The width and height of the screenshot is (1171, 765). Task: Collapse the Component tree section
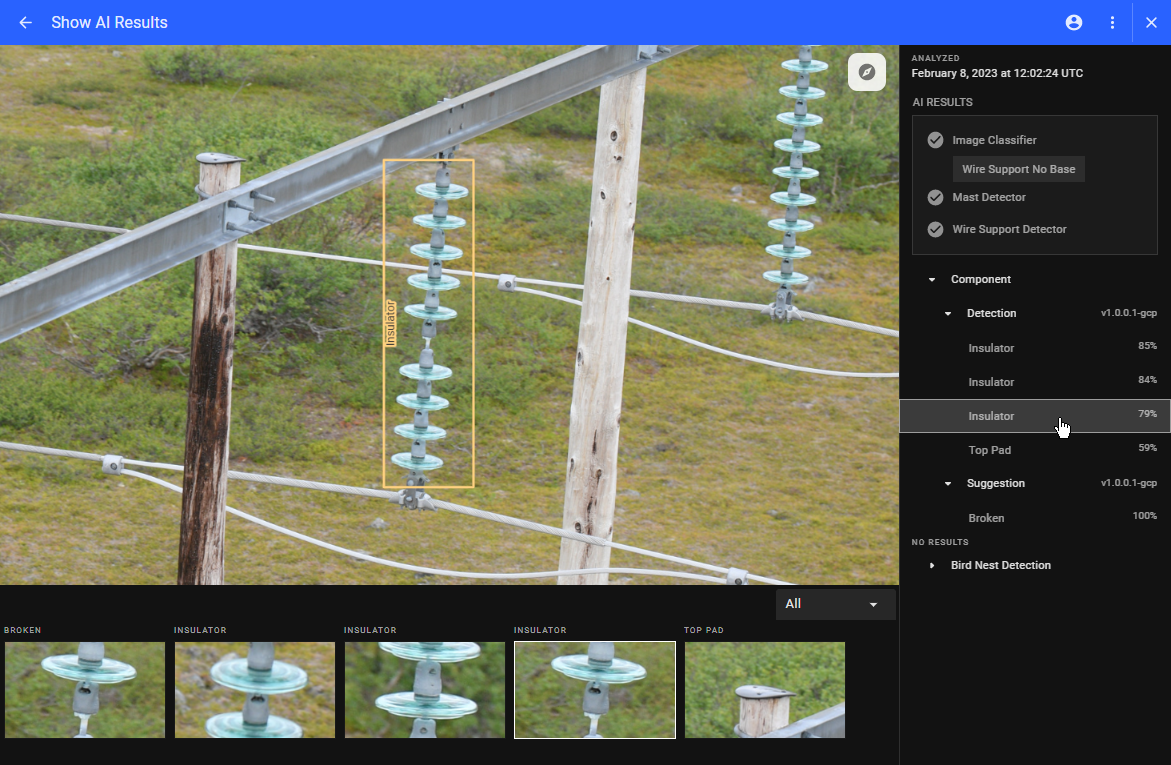[932, 280]
